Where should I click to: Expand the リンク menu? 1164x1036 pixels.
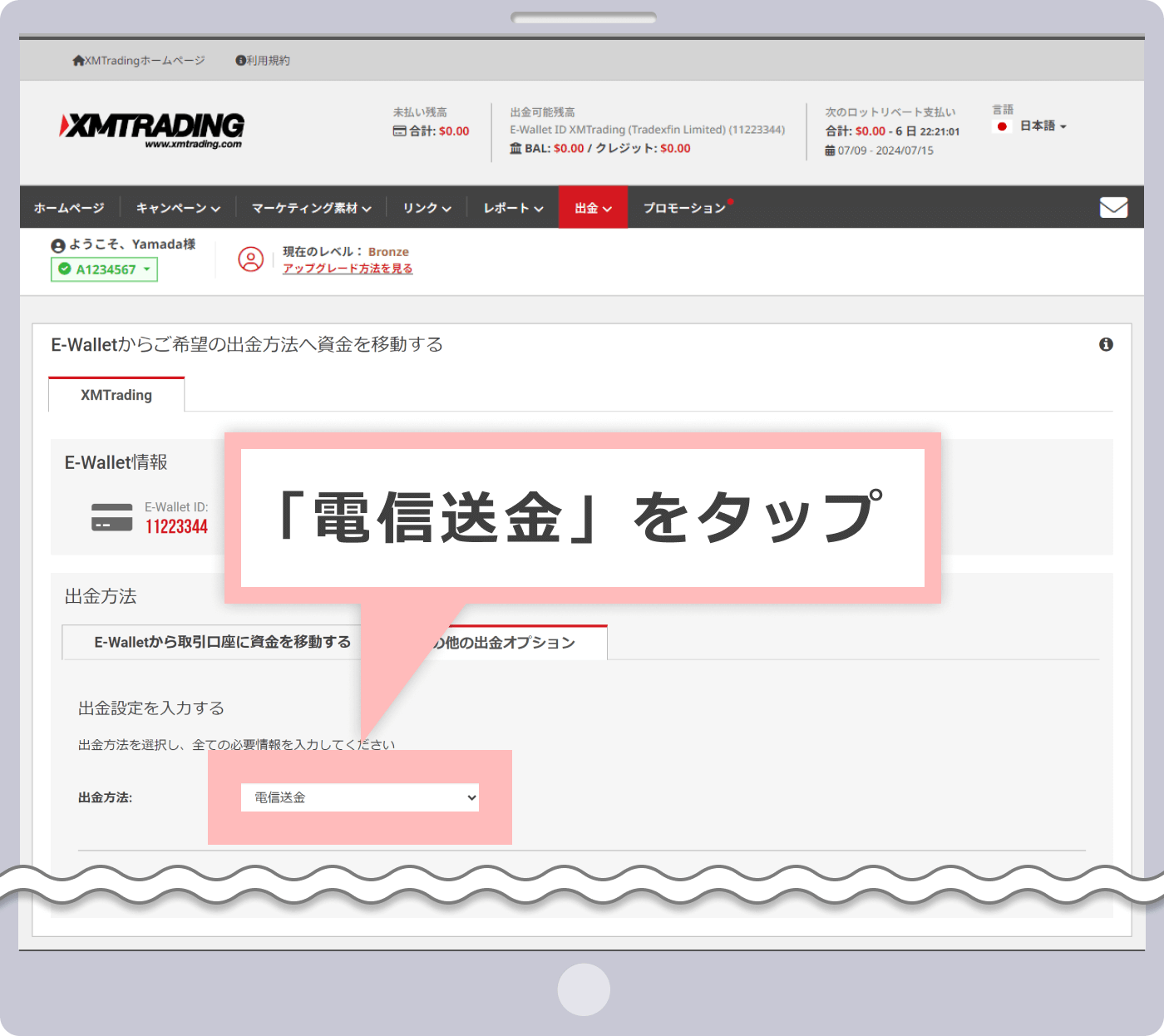[427, 208]
